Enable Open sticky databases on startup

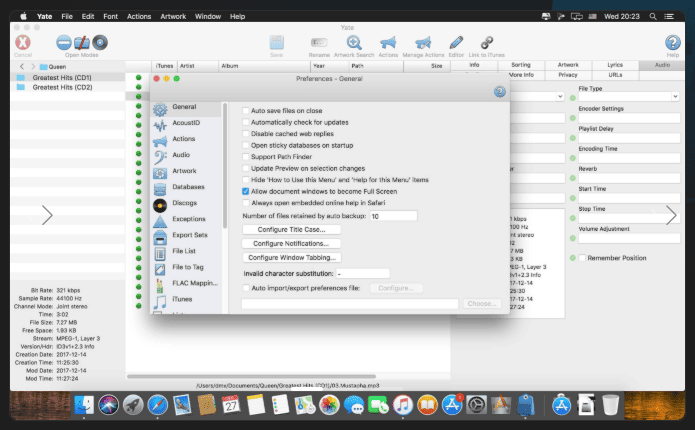[x=246, y=145]
